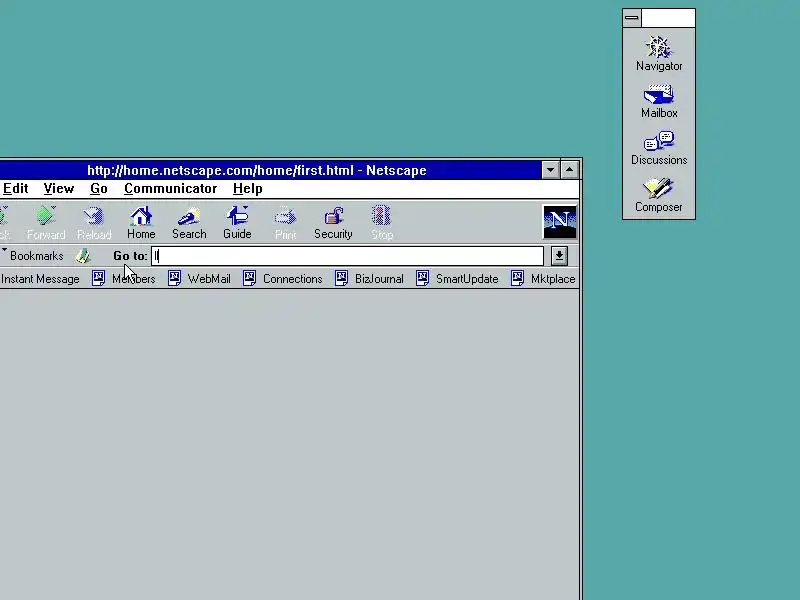Open the BizJournal personal toolbar link

(x=369, y=279)
